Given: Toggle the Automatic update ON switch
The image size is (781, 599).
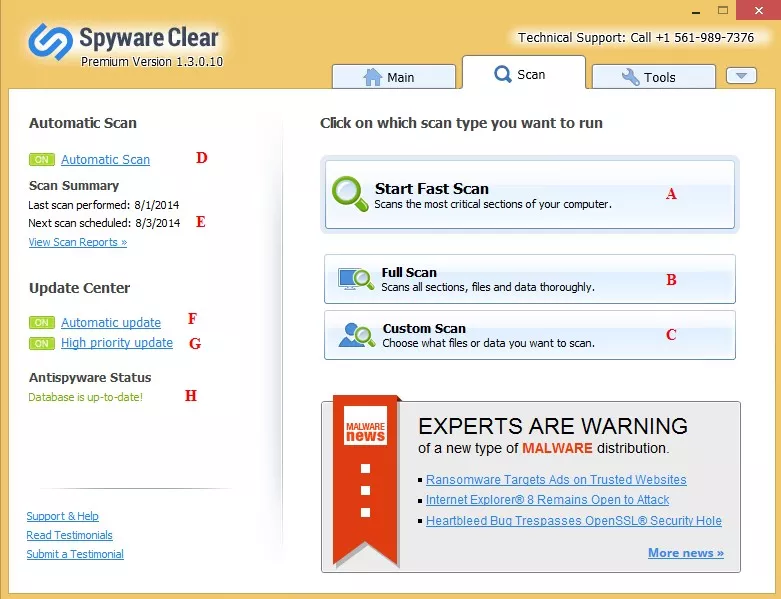Looking at the screenshot, I should click(x=42, y=323).
